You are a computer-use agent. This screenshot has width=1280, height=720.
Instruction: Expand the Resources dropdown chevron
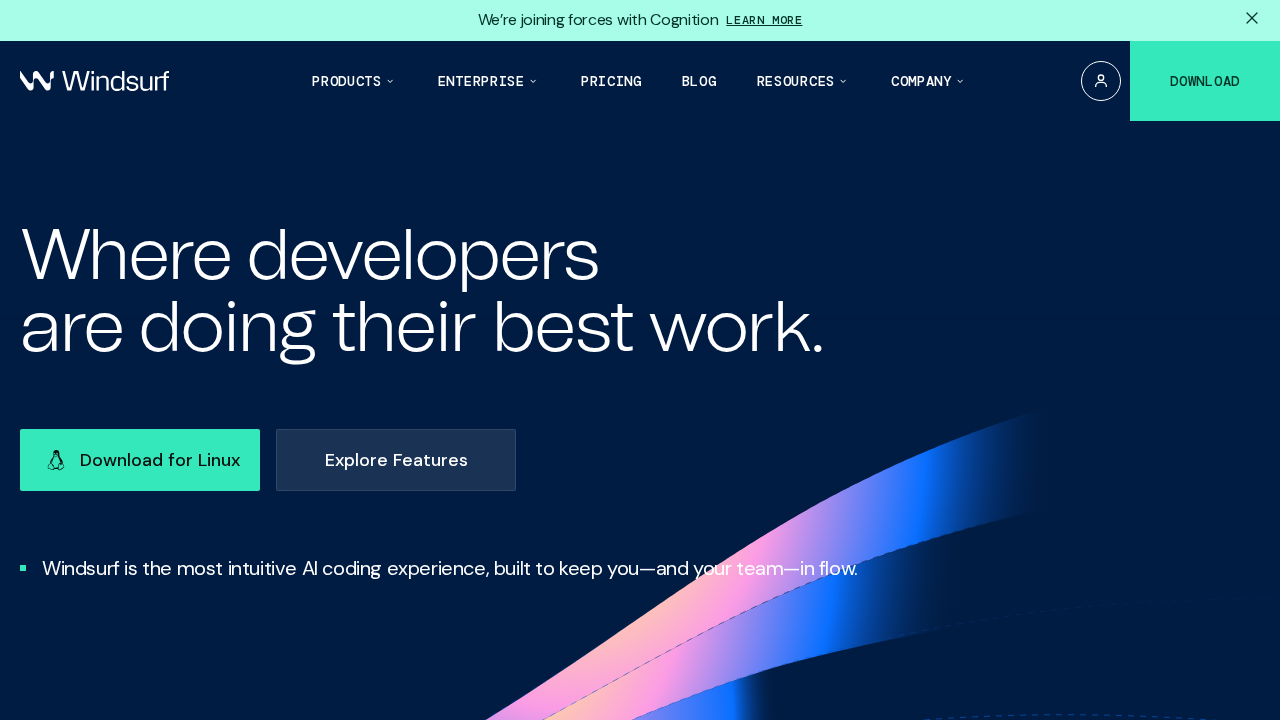843,81
